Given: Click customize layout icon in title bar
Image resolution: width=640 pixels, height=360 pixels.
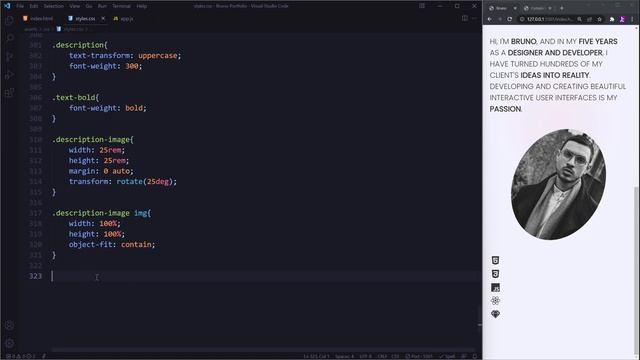Looking at the screenshot, I should pos(422,6).
